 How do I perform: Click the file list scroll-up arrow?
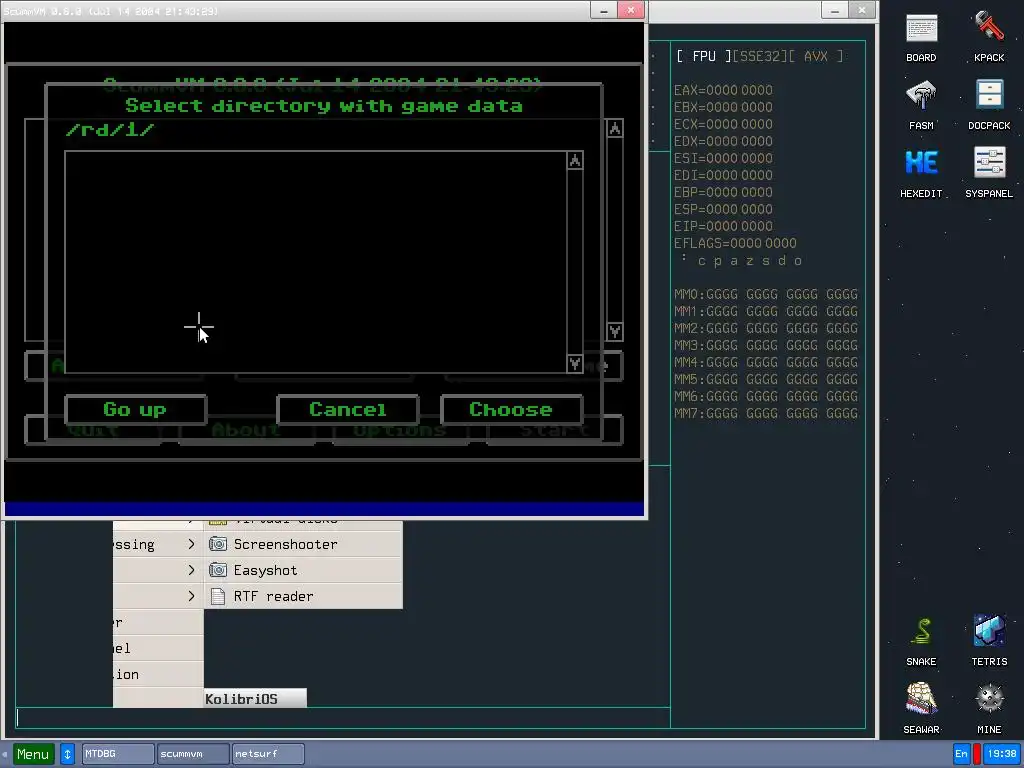coord(575,161)
